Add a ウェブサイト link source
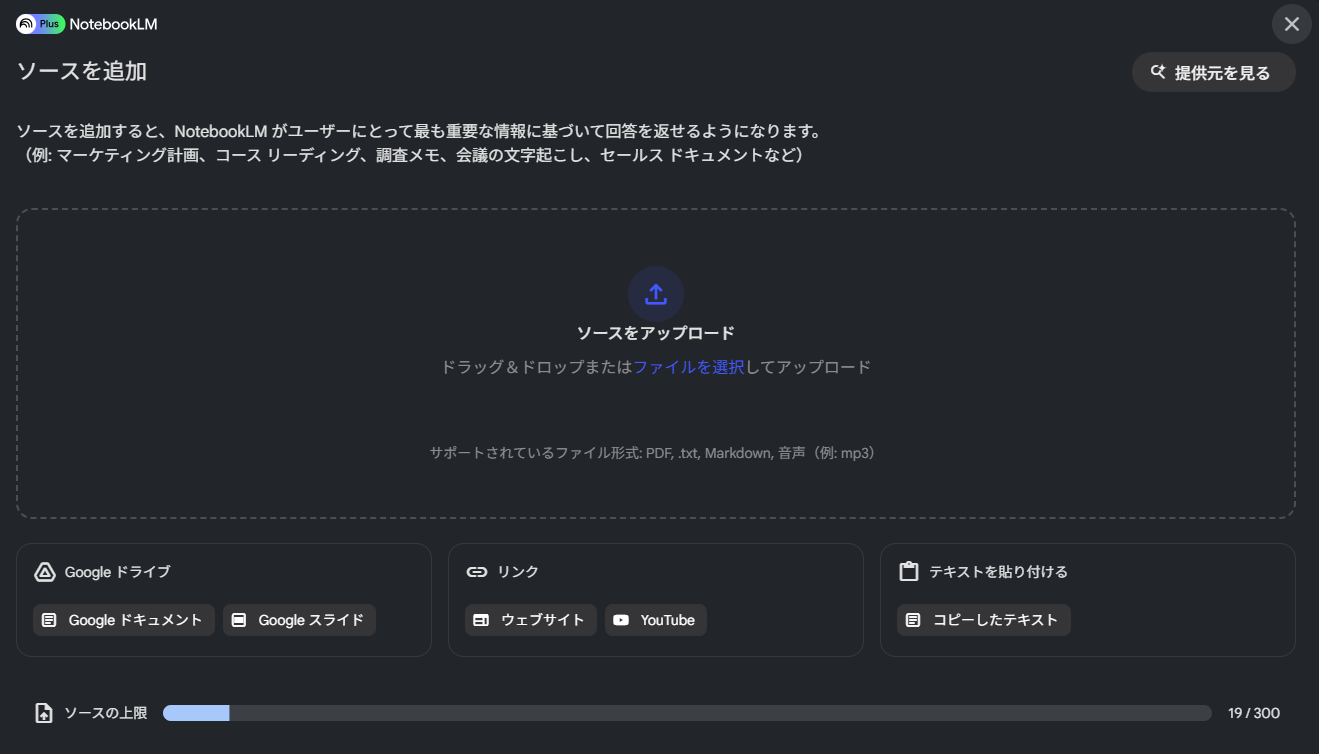1319x754 pixels. pyautogui.click(x=531, y=620)
